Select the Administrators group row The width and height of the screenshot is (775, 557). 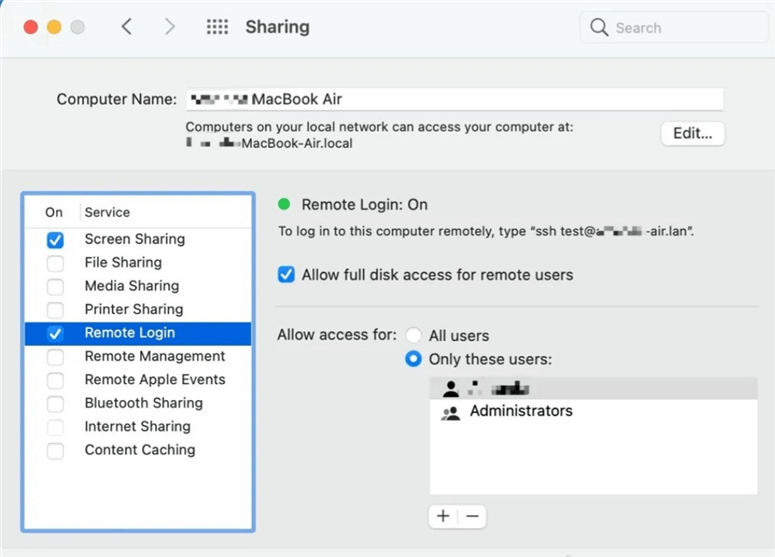594,411
